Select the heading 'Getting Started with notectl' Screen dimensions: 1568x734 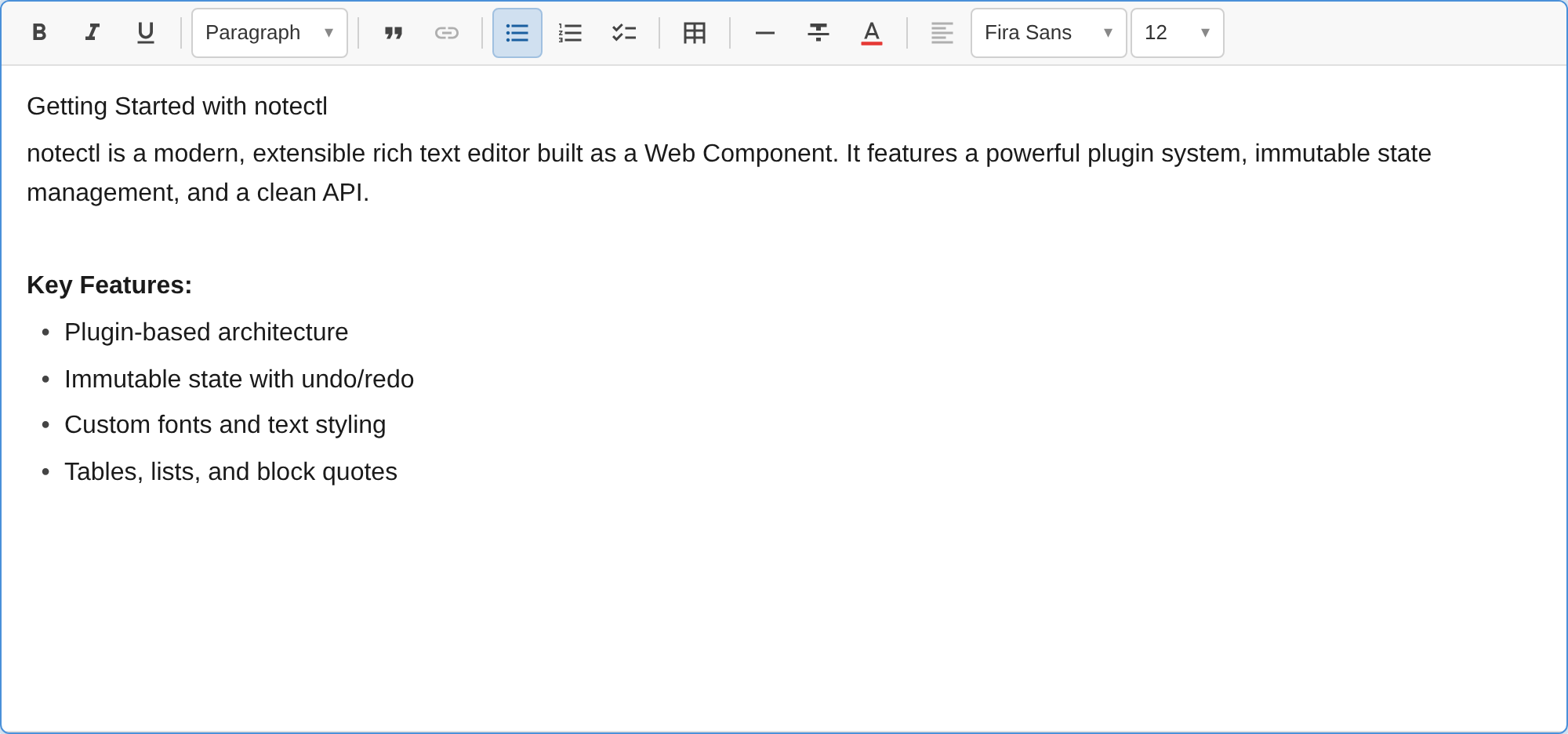click(x=176, y=107)
